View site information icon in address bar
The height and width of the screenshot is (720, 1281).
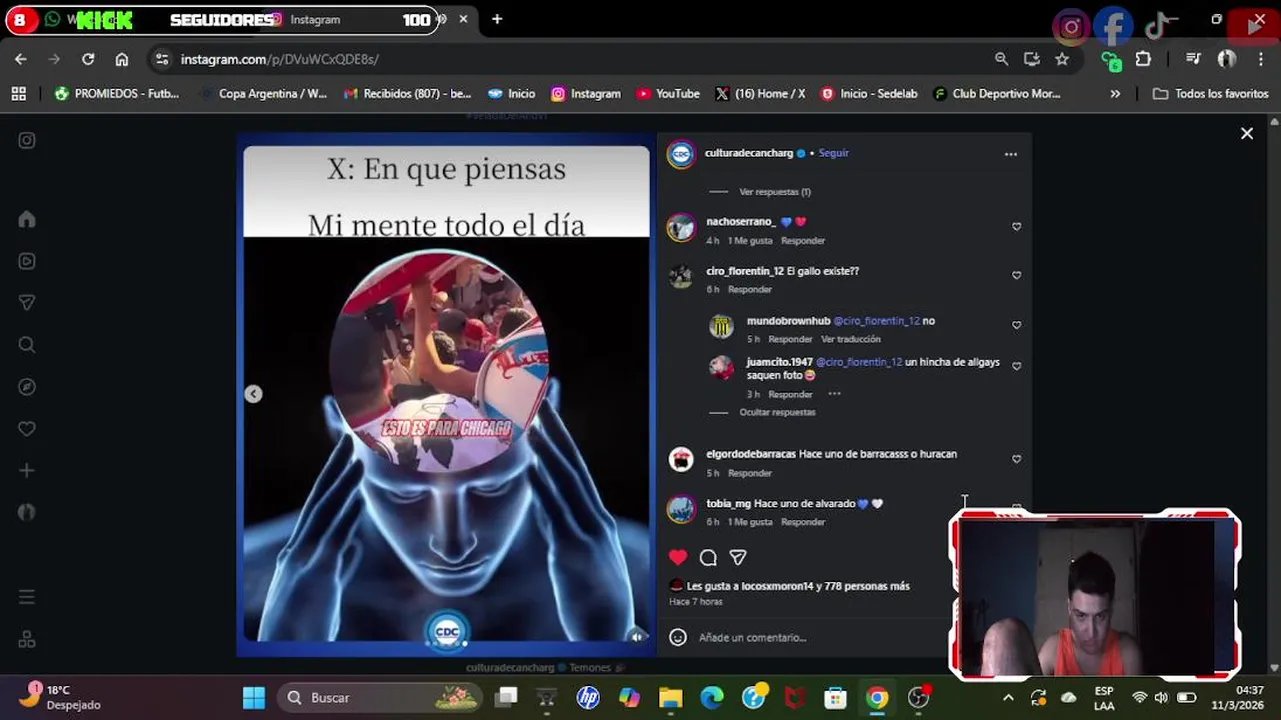162,59
